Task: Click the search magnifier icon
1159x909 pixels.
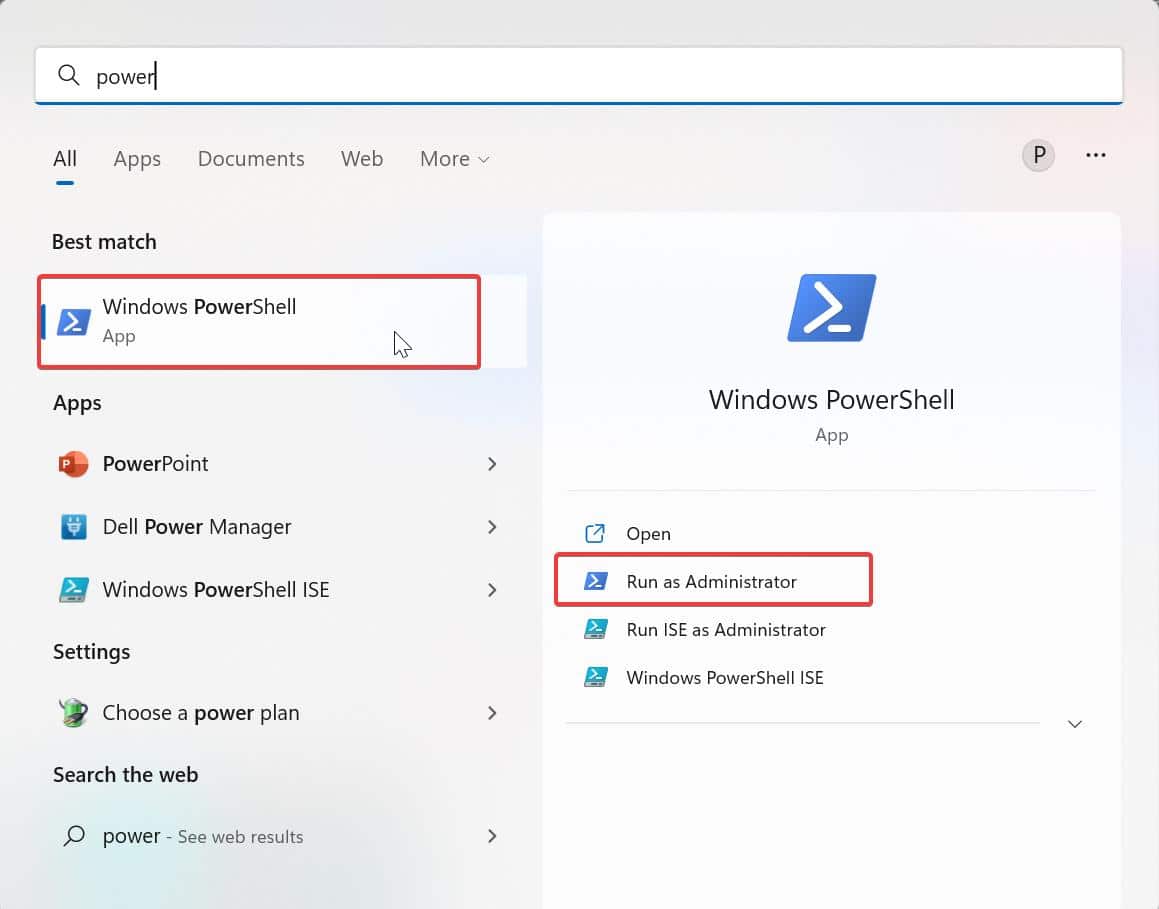Action: coord(68,75)
